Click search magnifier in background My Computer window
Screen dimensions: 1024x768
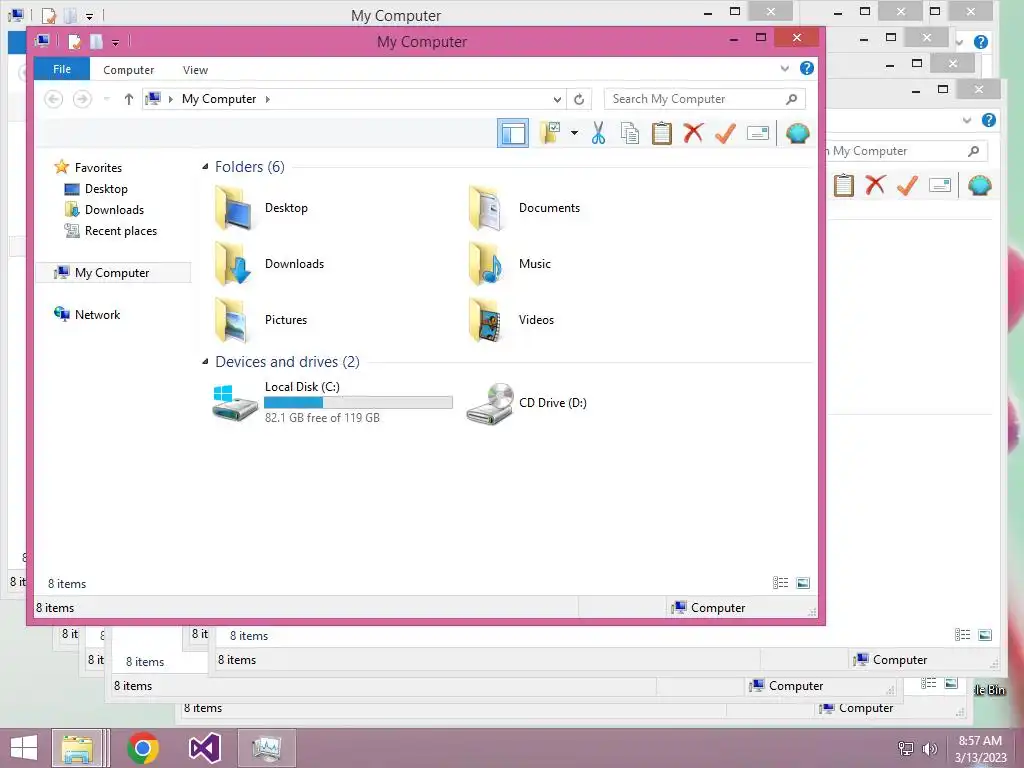[973, 151]
